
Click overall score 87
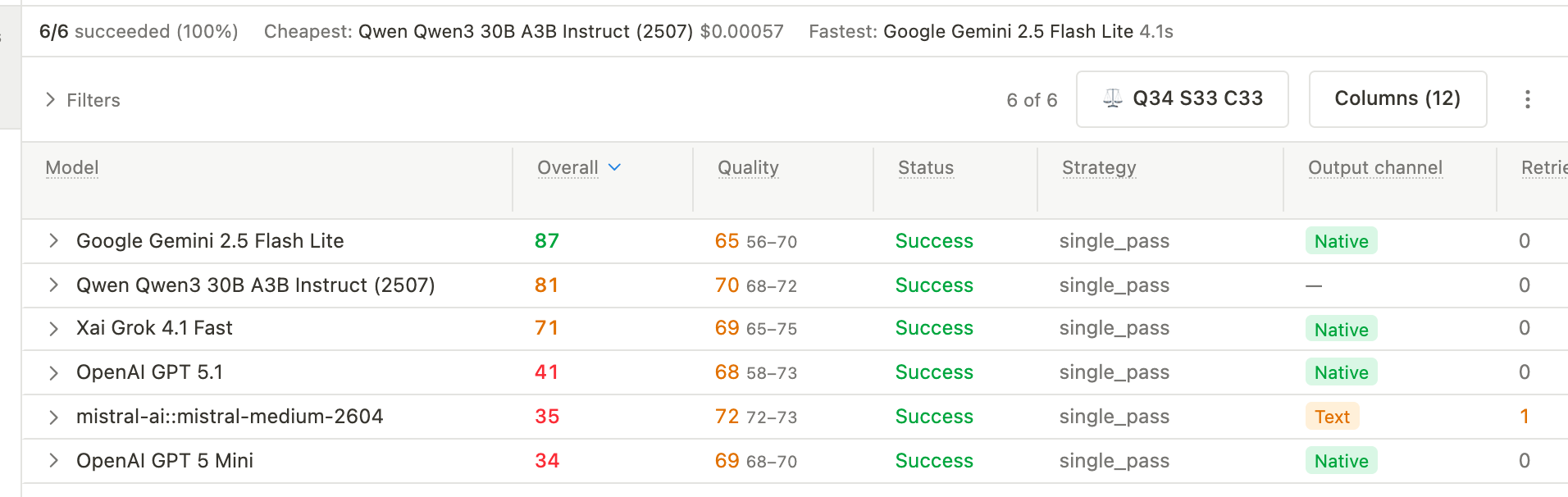[x=547, y=241]
